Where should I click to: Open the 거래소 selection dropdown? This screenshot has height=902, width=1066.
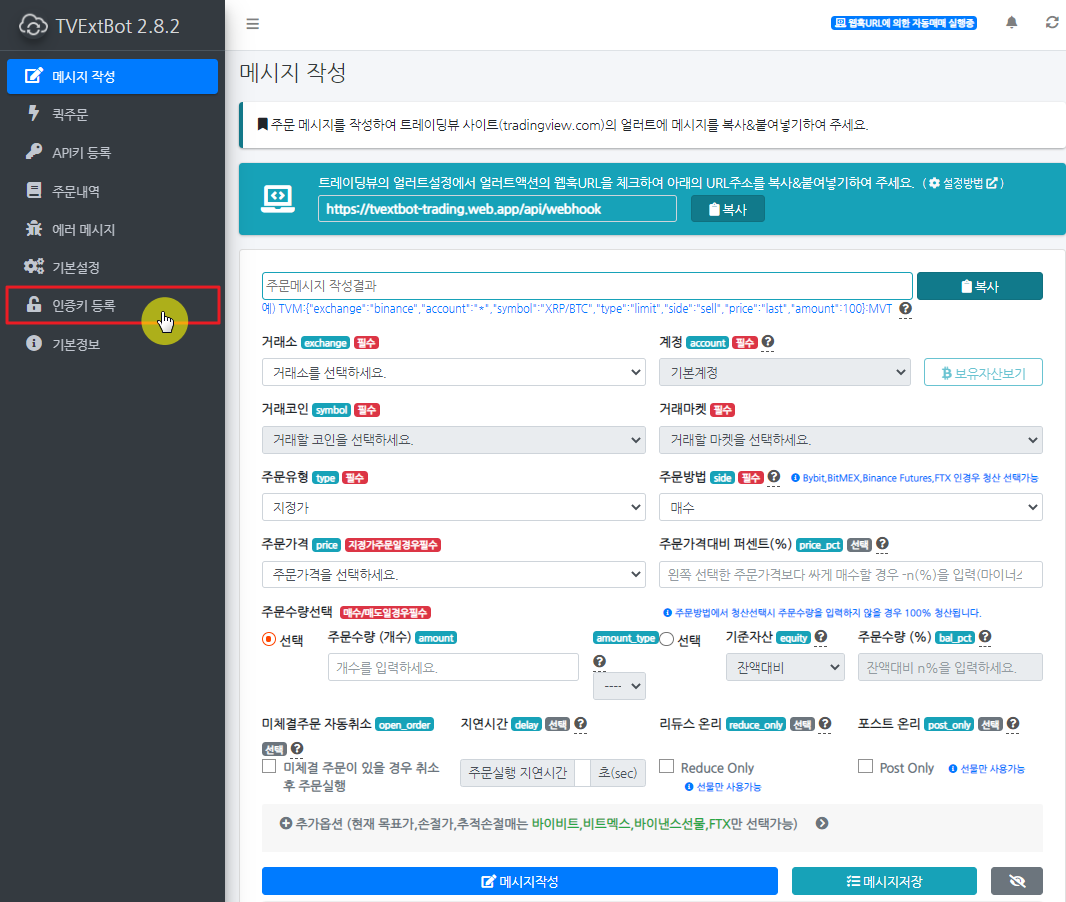tap(453, 371)
